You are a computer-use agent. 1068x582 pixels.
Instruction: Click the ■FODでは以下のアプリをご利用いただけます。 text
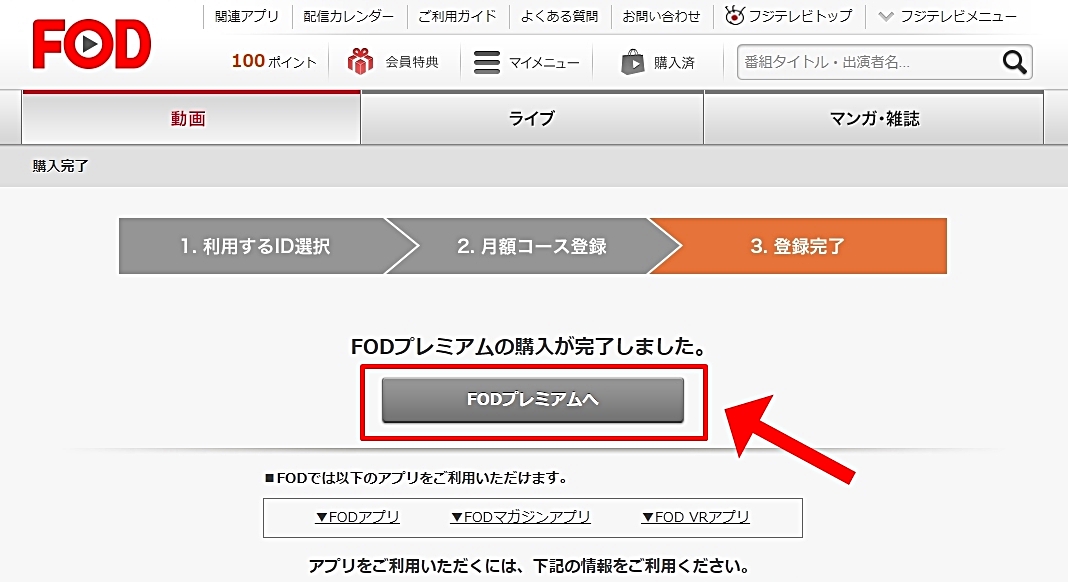click(x=417, y=478)
